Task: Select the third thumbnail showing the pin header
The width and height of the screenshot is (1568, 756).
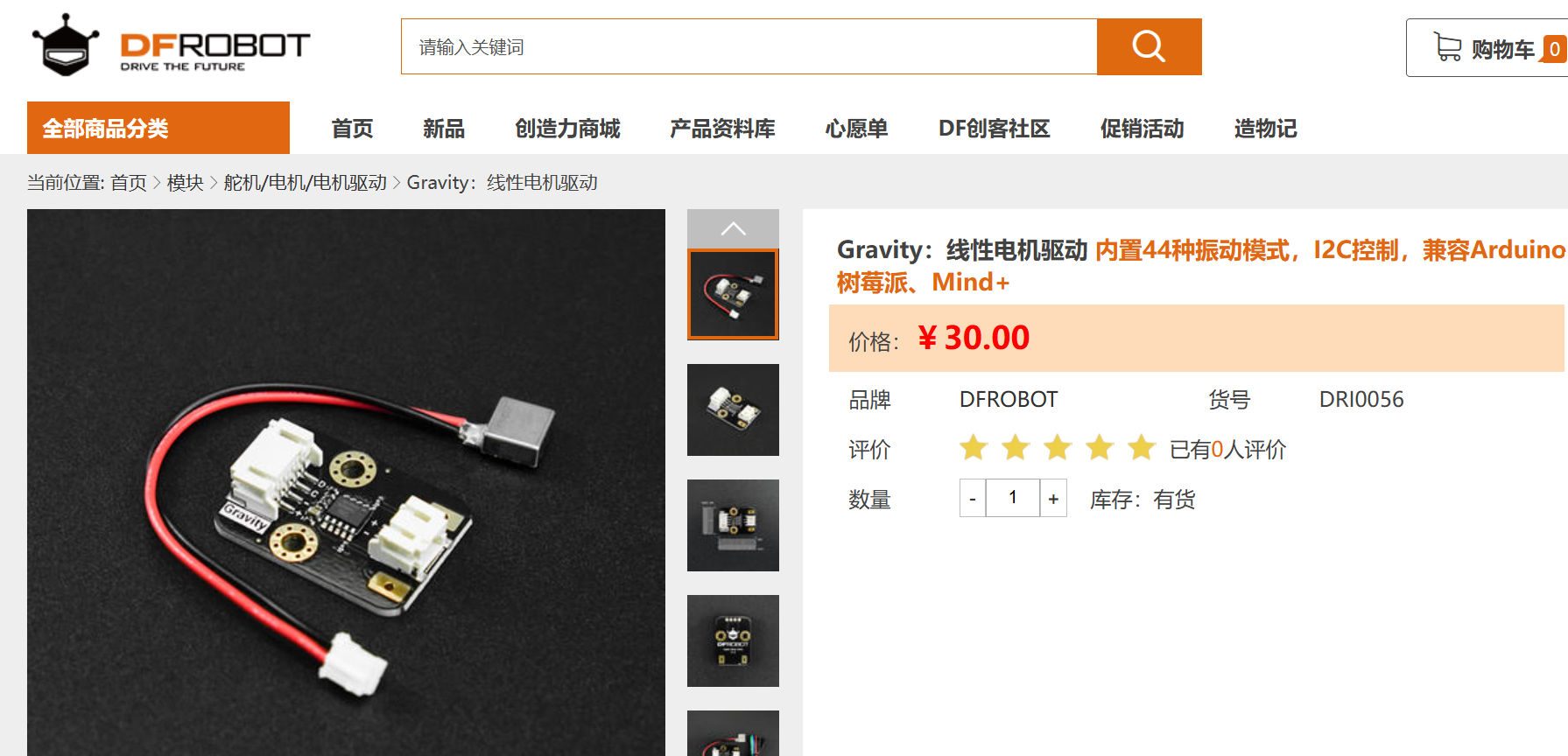Action: coord(733,525)
